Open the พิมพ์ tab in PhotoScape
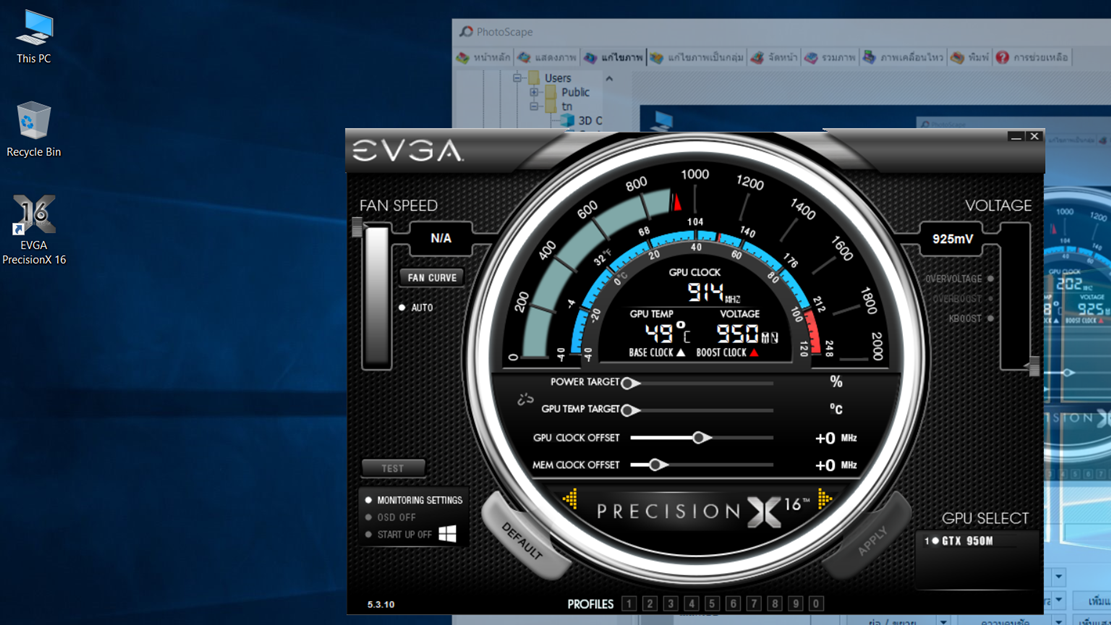1111x625 pixels. tap(969, 57)
